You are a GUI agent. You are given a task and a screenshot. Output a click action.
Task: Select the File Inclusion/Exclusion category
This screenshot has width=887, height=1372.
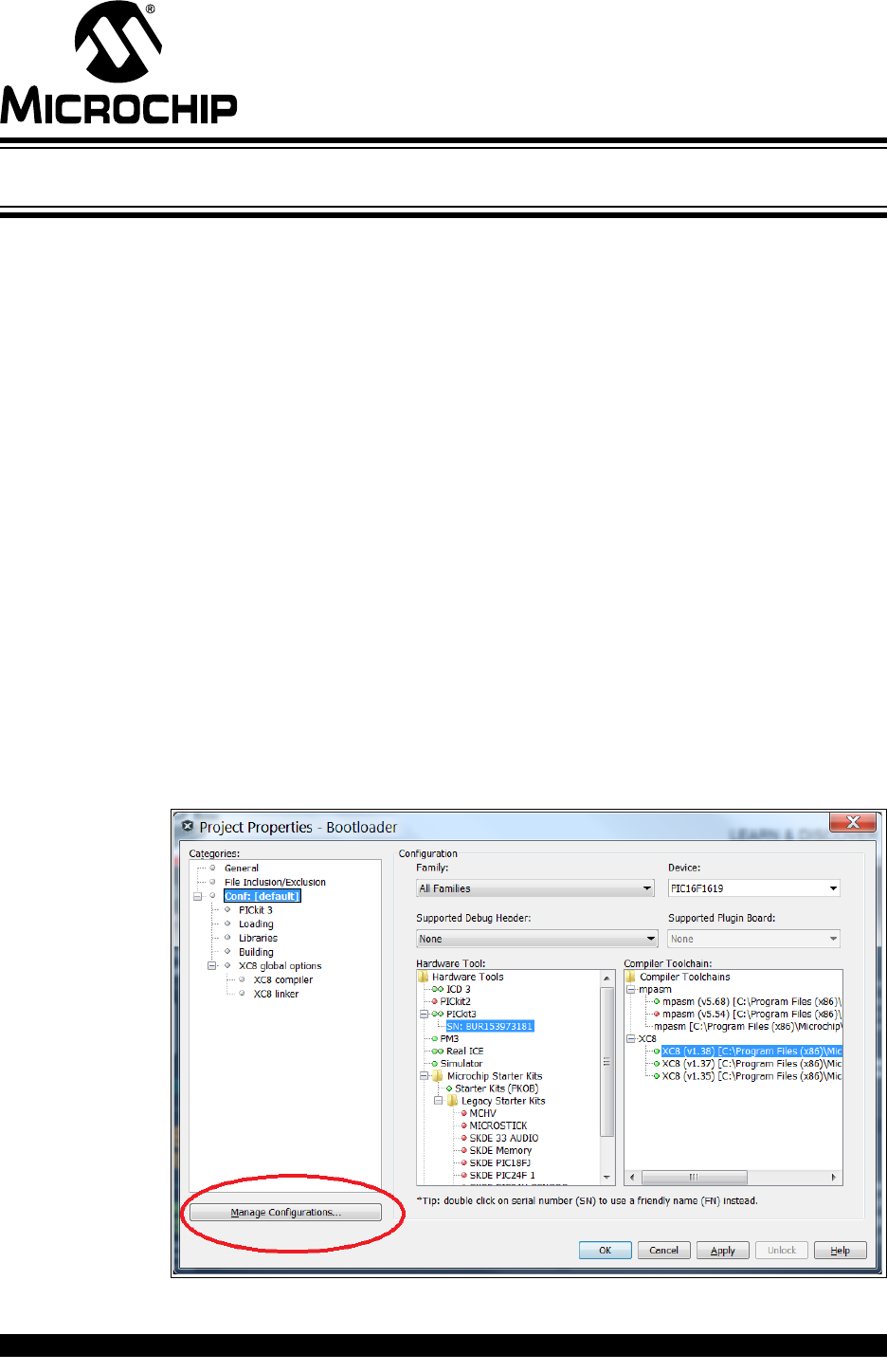point(275,882)
